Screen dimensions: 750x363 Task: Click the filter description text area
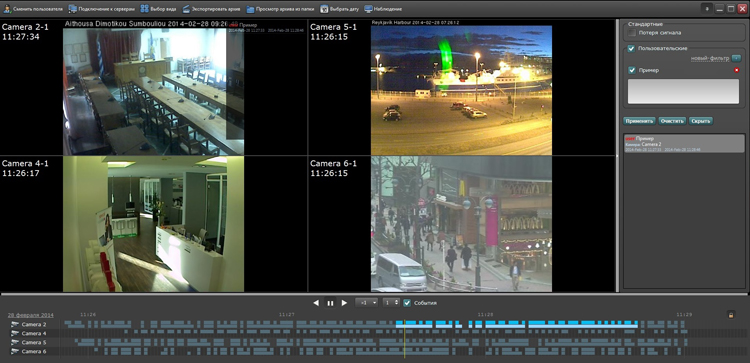coord(683,91)
